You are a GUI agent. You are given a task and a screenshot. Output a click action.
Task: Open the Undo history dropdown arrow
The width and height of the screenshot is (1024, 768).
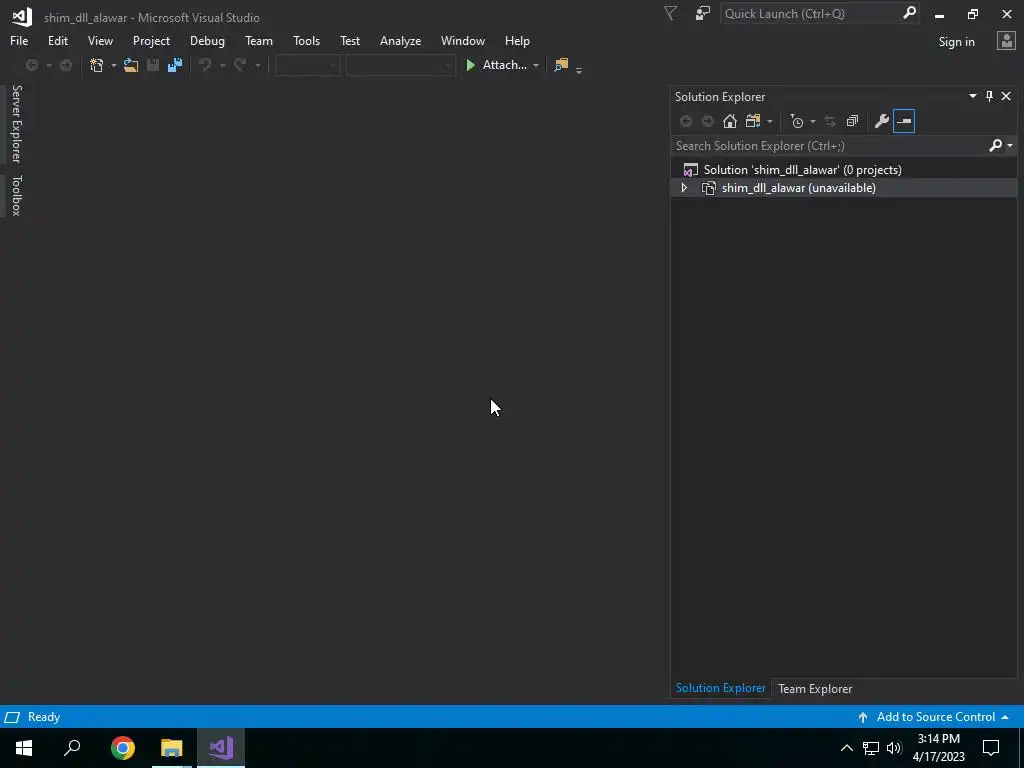222,65
